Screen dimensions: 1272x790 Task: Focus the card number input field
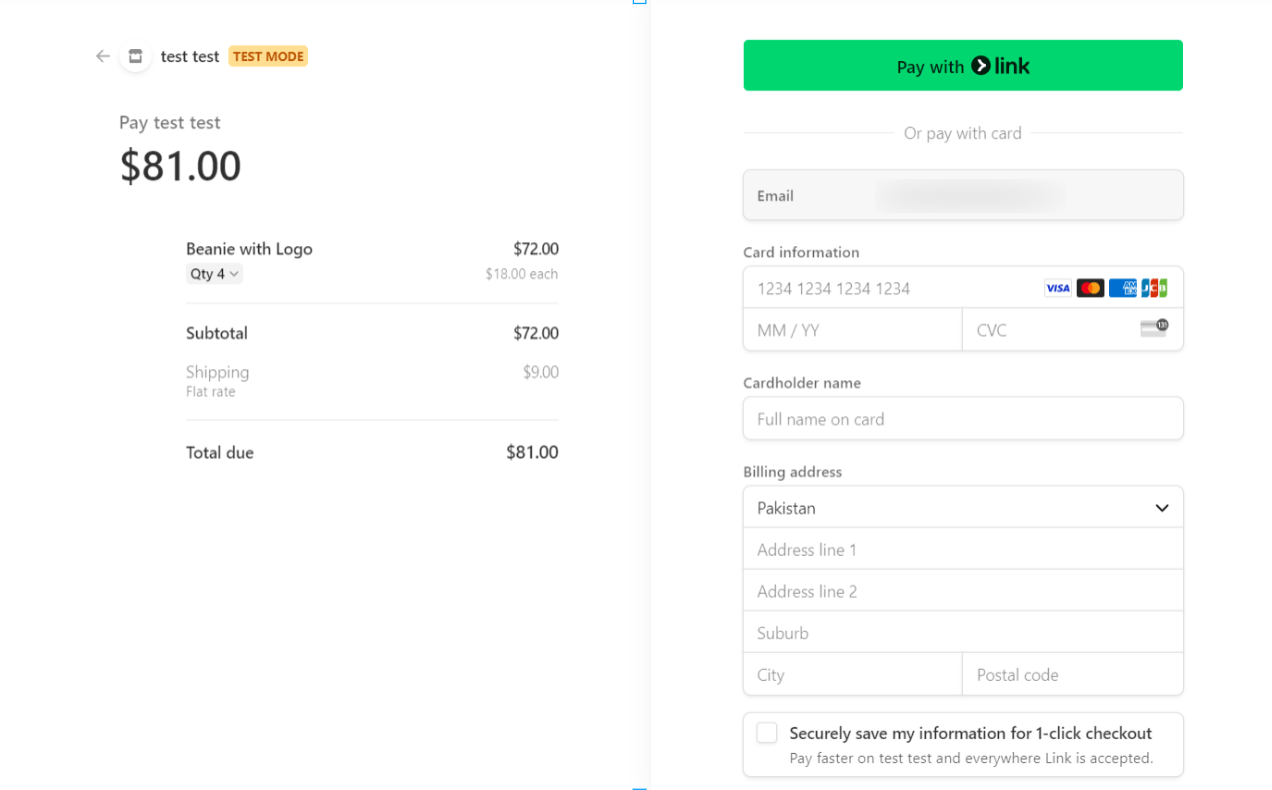click(x=890, y=289)
